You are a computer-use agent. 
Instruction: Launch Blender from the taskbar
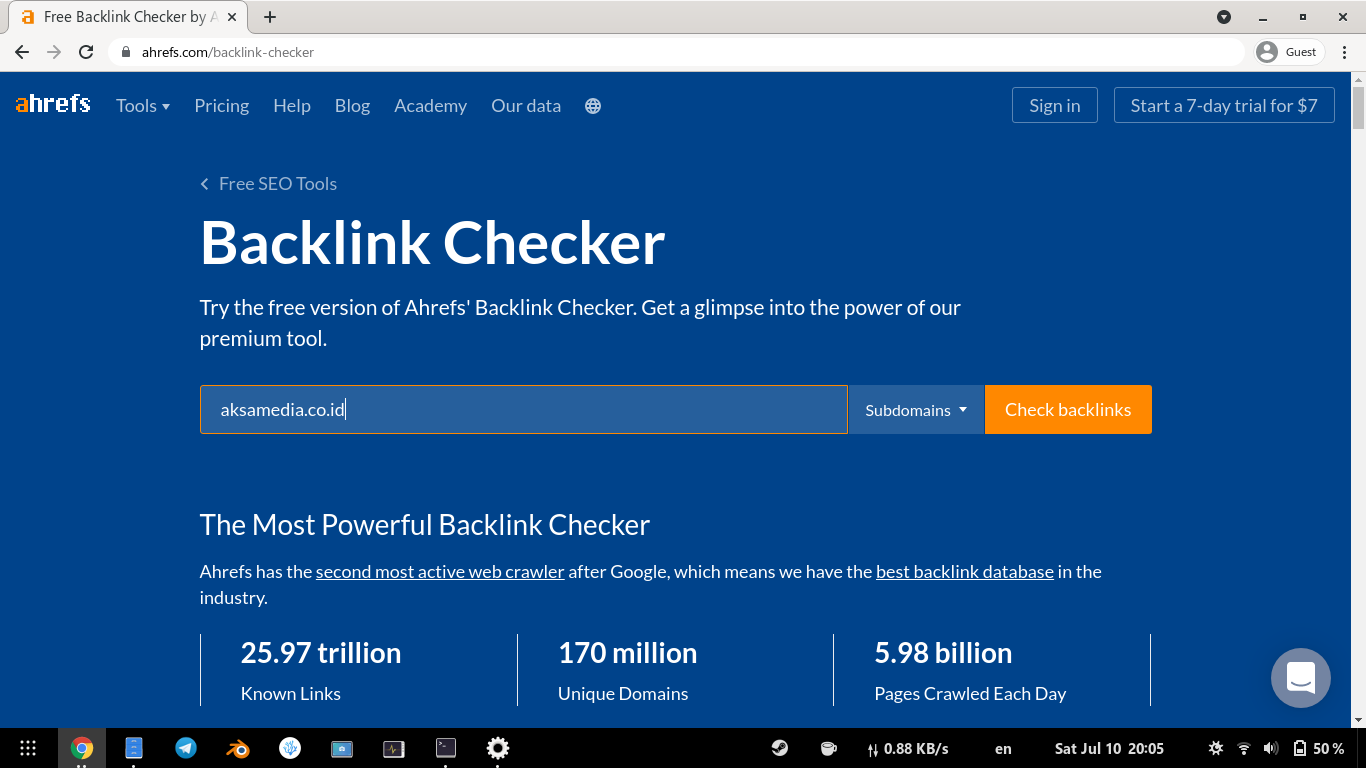pyautogui.click(x=237, y=748)
